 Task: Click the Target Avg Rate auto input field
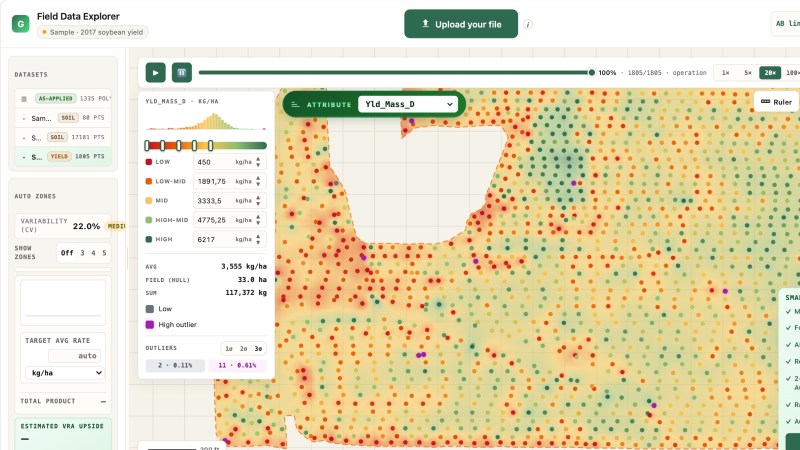[x=74, y=356]
